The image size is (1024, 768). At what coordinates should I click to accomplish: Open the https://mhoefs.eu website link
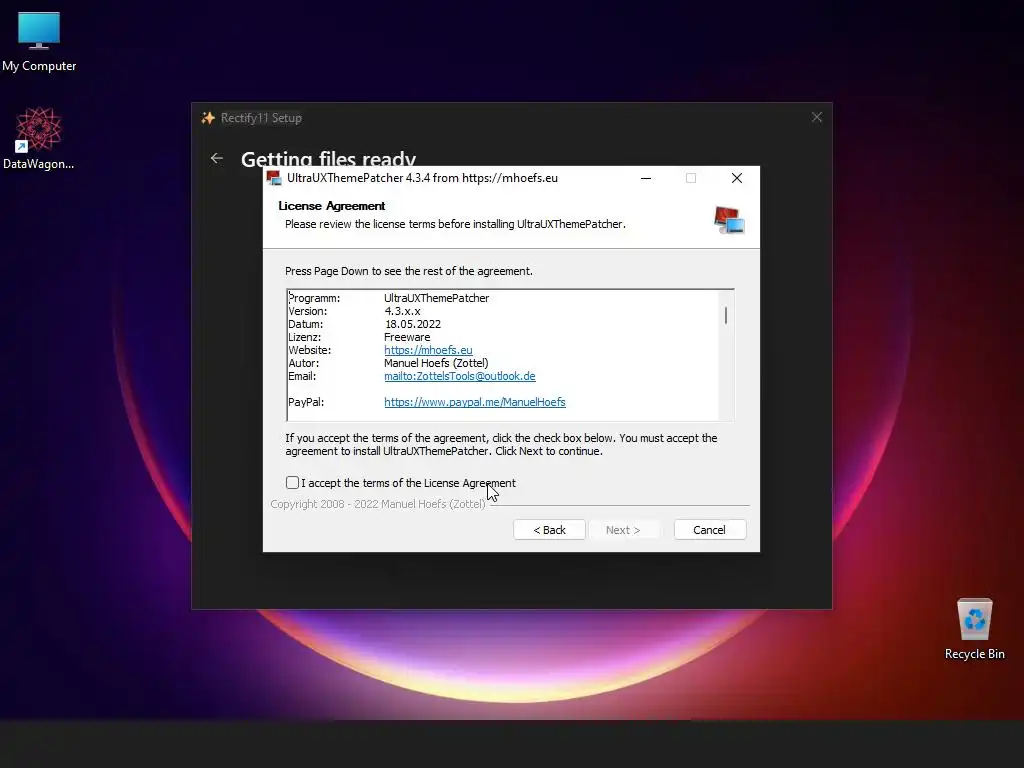tap(428, 350)
